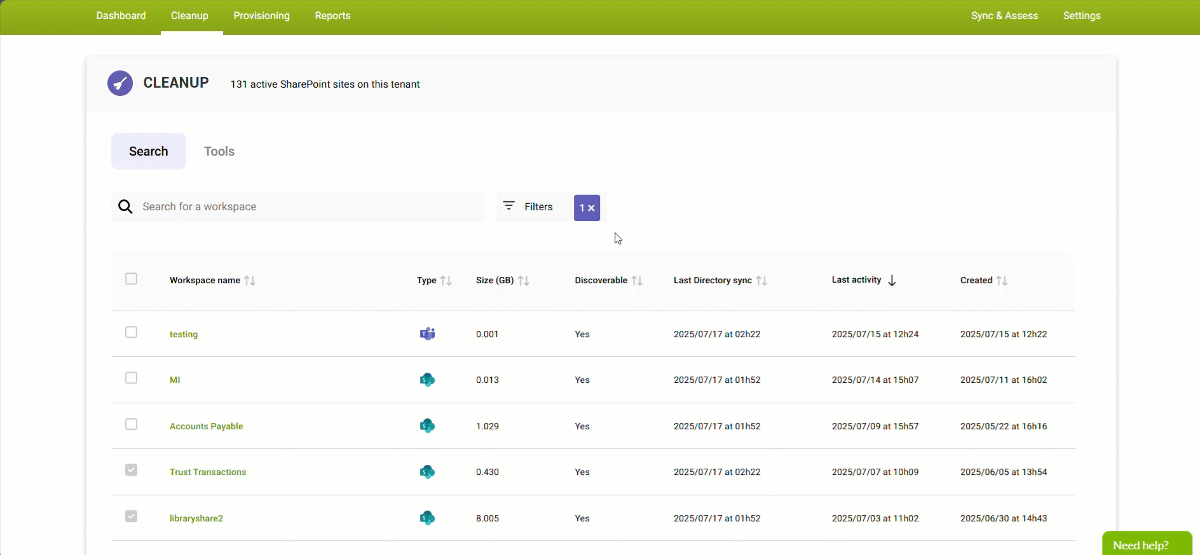The width and height of the screenshot is (1200, 555).
Task: Check the Accounts Payable checkbox
Action: coord(131,424)
